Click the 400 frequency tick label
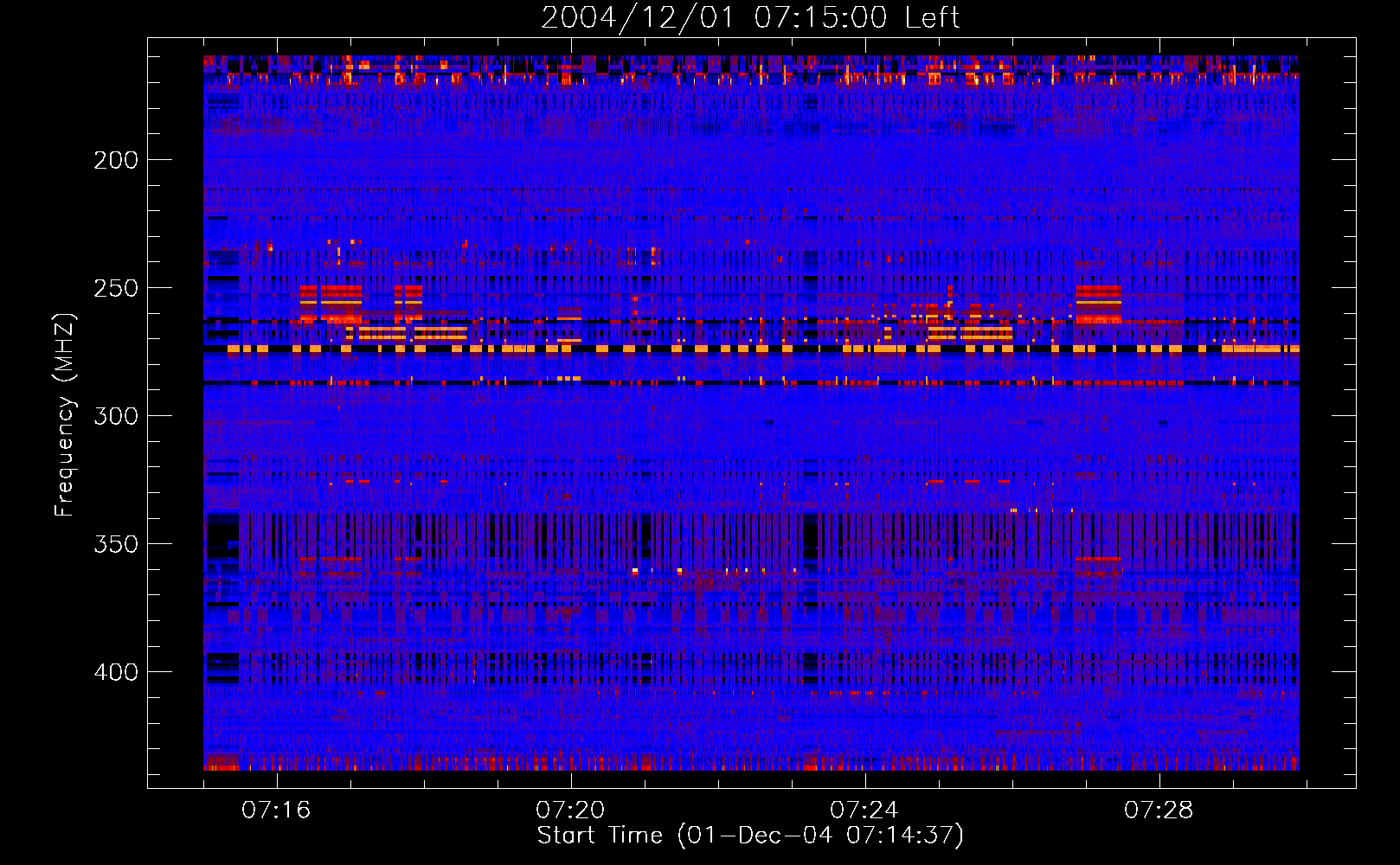The height and width of the screenshot is (865, 1400). (x=116, y=672)
